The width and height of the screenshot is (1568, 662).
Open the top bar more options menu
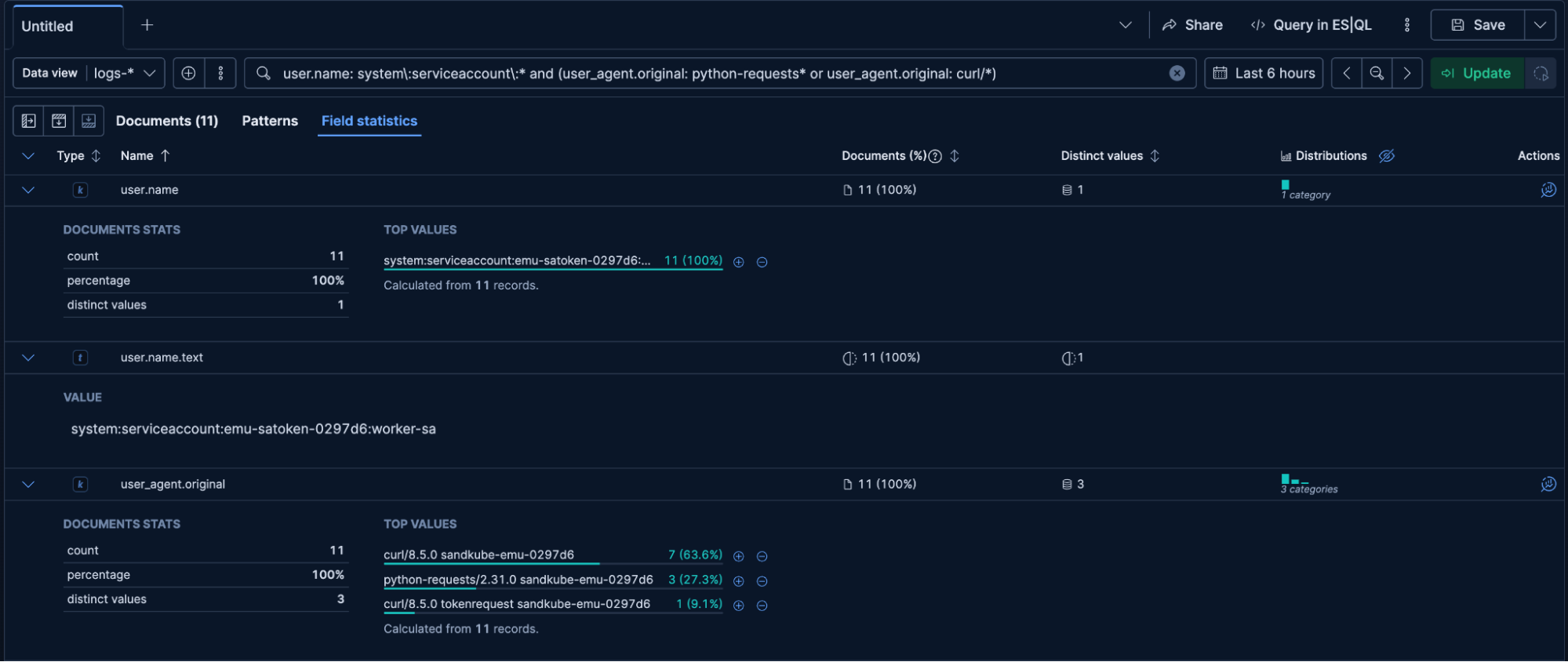[1406, 25]
